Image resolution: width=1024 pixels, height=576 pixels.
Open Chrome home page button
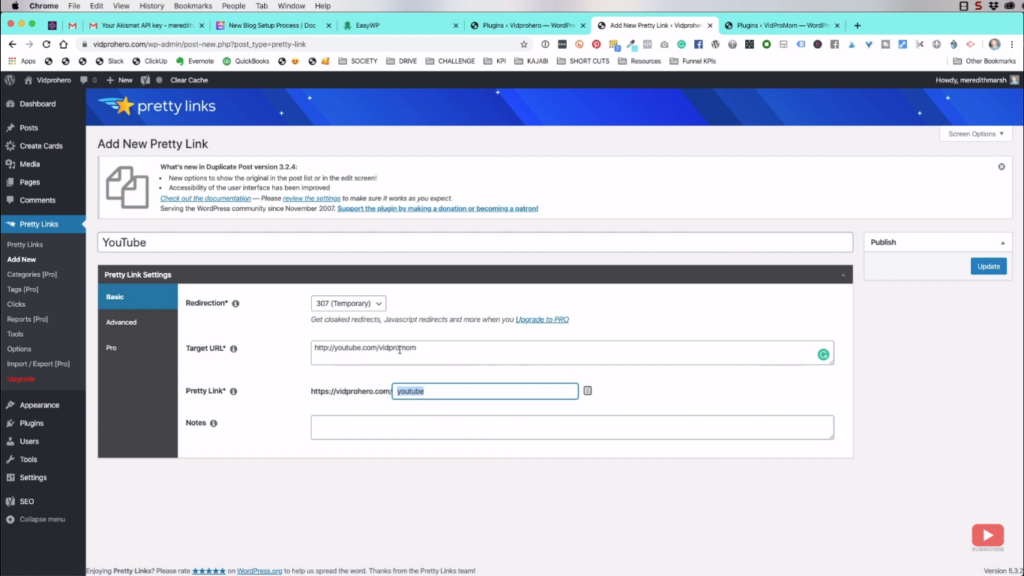(x=63, y=44)
